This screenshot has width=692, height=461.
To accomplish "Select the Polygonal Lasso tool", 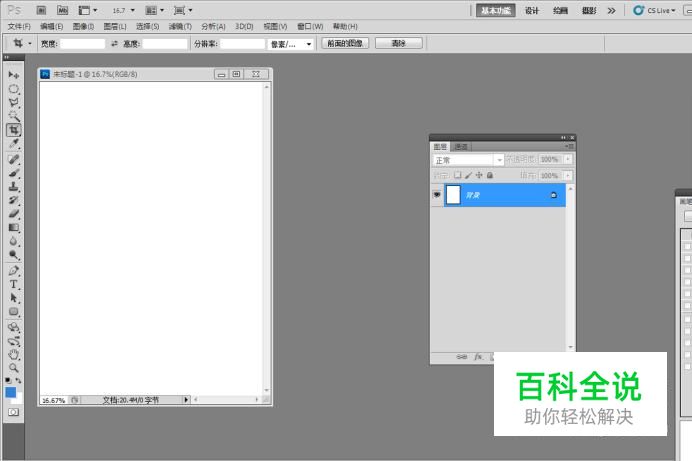I will [x=14, y=102].
